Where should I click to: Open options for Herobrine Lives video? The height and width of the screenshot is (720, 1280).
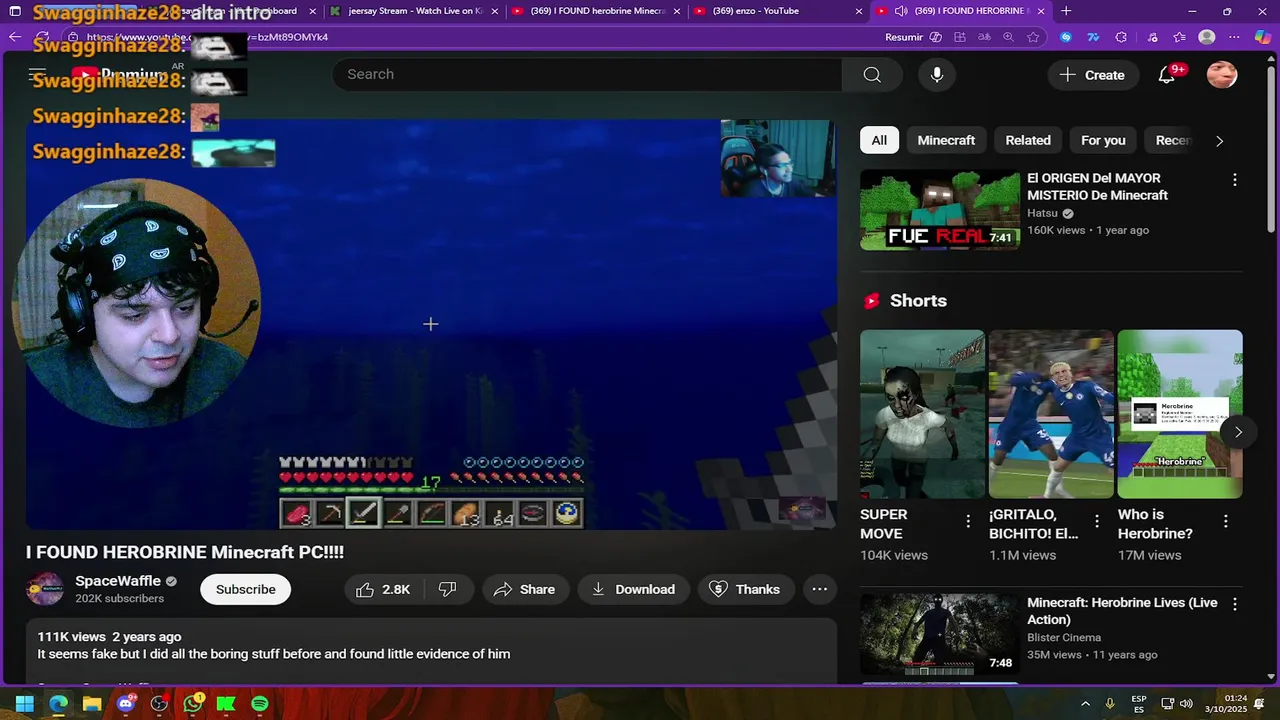[1234, 604]
